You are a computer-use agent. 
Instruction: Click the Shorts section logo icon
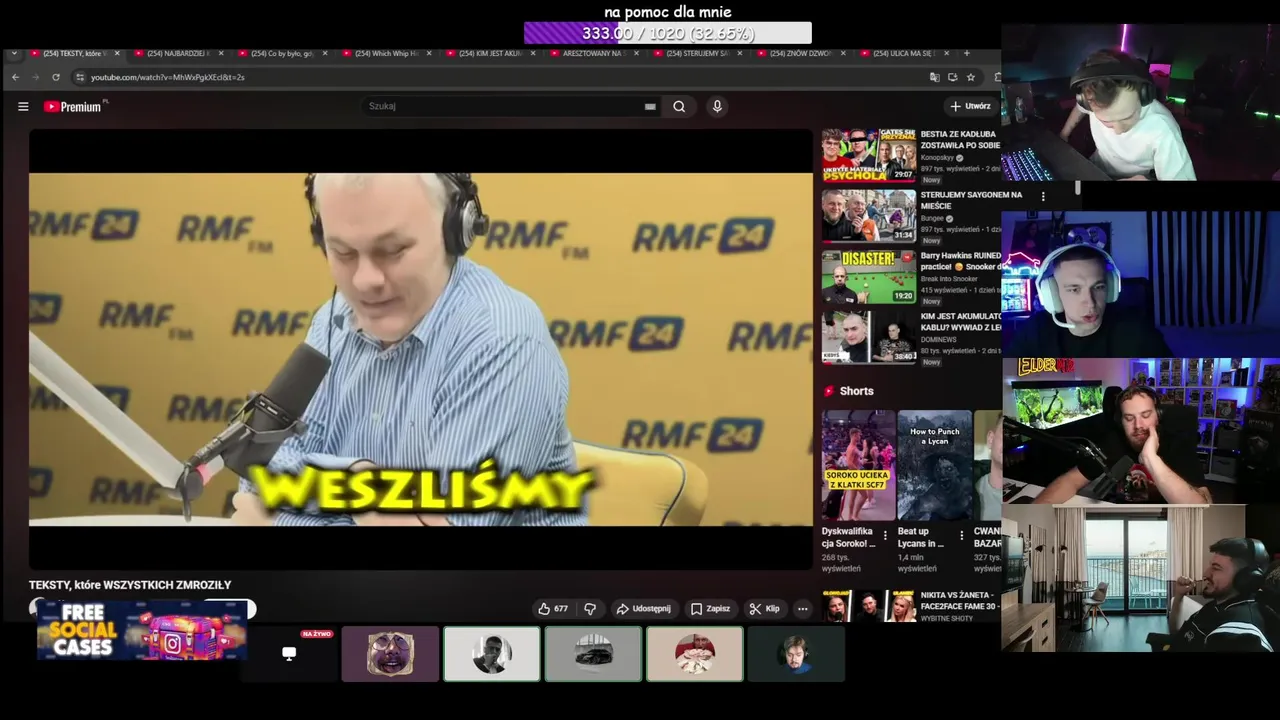(x=829, y=391)
